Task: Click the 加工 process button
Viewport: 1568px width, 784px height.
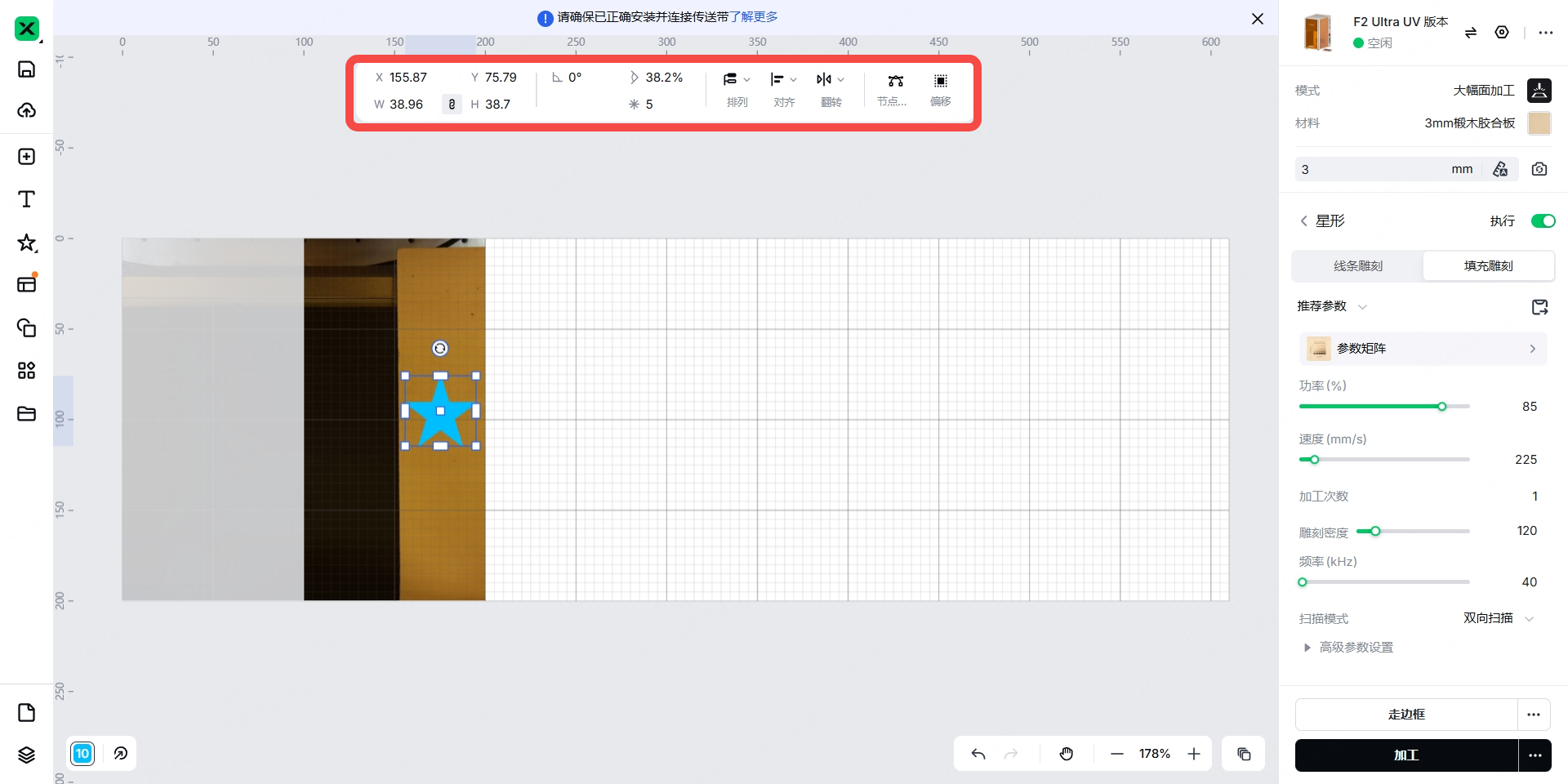Action: pyautogui.click(x=1406, y=755)
